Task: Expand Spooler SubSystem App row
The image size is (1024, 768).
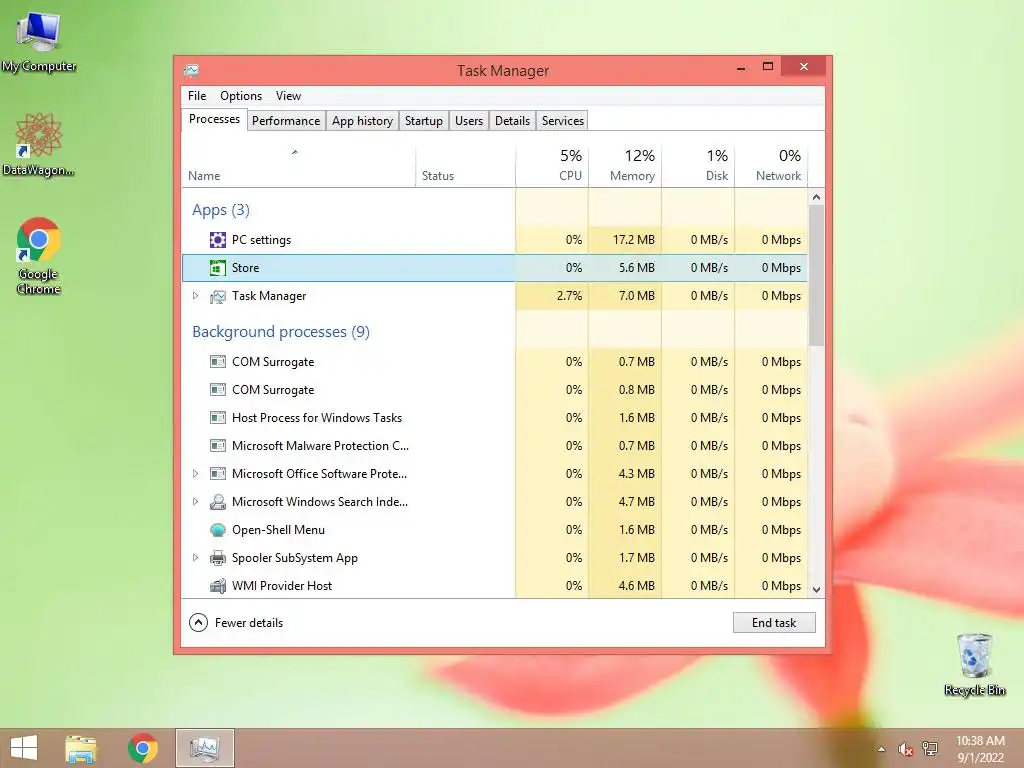Action: (195, 558)
